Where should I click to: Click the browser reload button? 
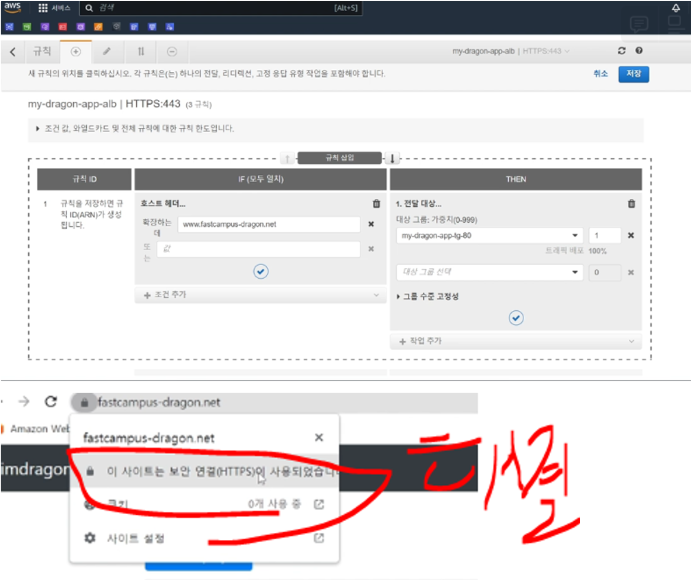tap(51, 402)
